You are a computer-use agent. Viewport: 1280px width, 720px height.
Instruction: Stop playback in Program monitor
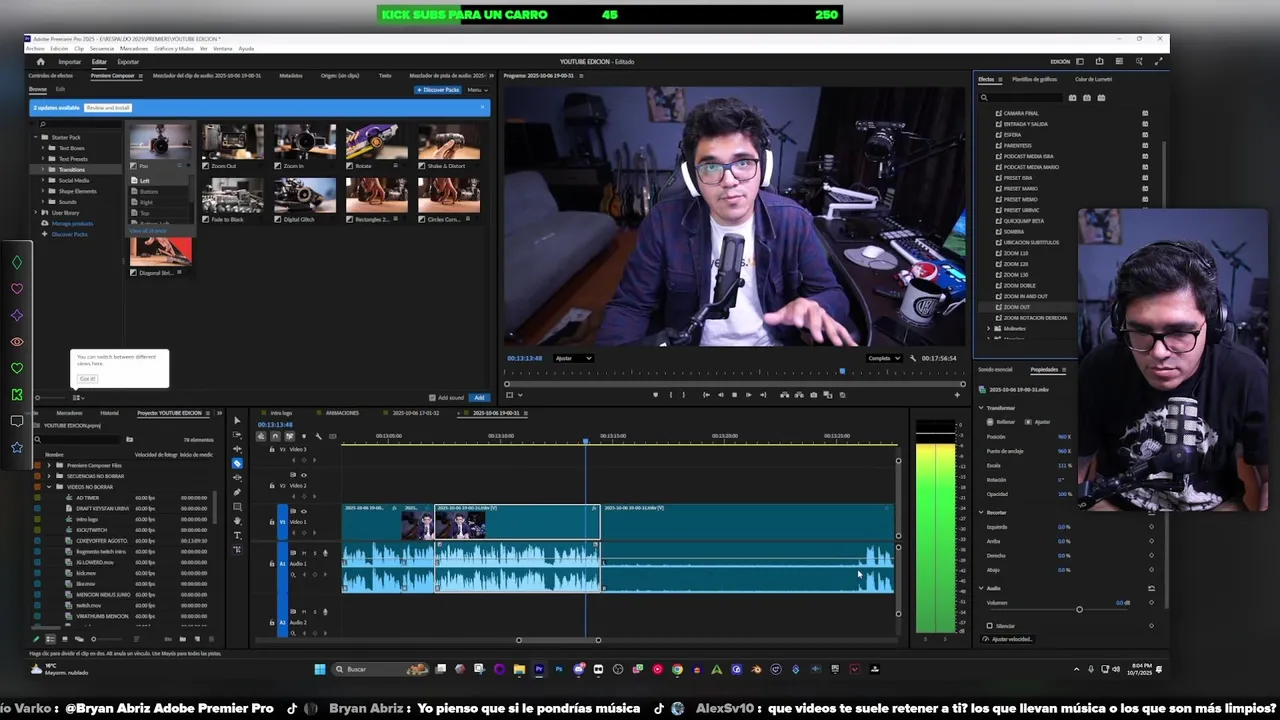point(734,395)
